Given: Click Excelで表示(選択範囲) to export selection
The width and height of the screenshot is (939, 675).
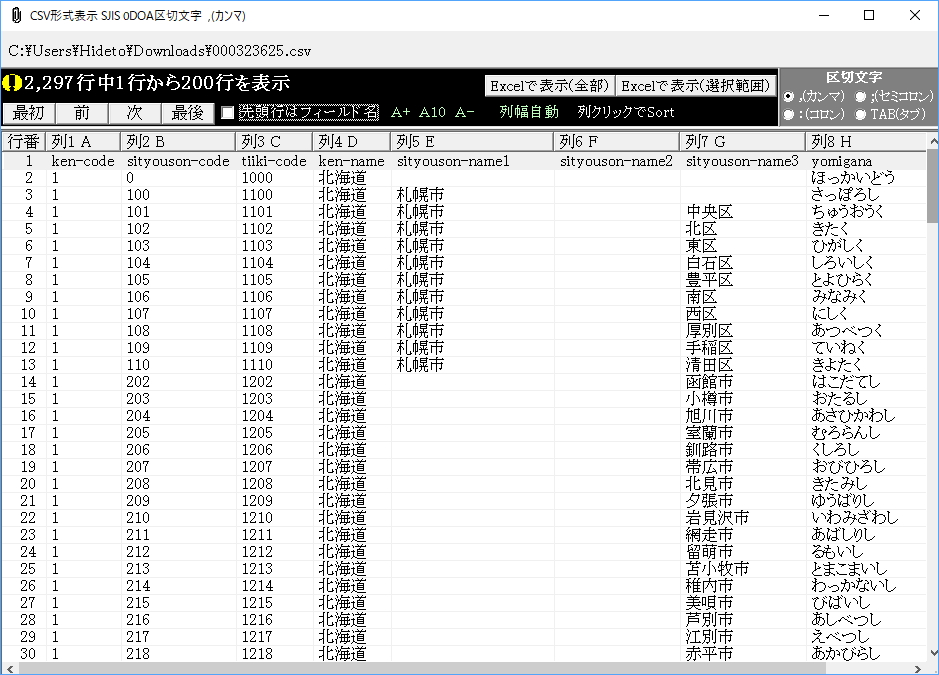Looking at the screenshot, I should tap(697, 85).
